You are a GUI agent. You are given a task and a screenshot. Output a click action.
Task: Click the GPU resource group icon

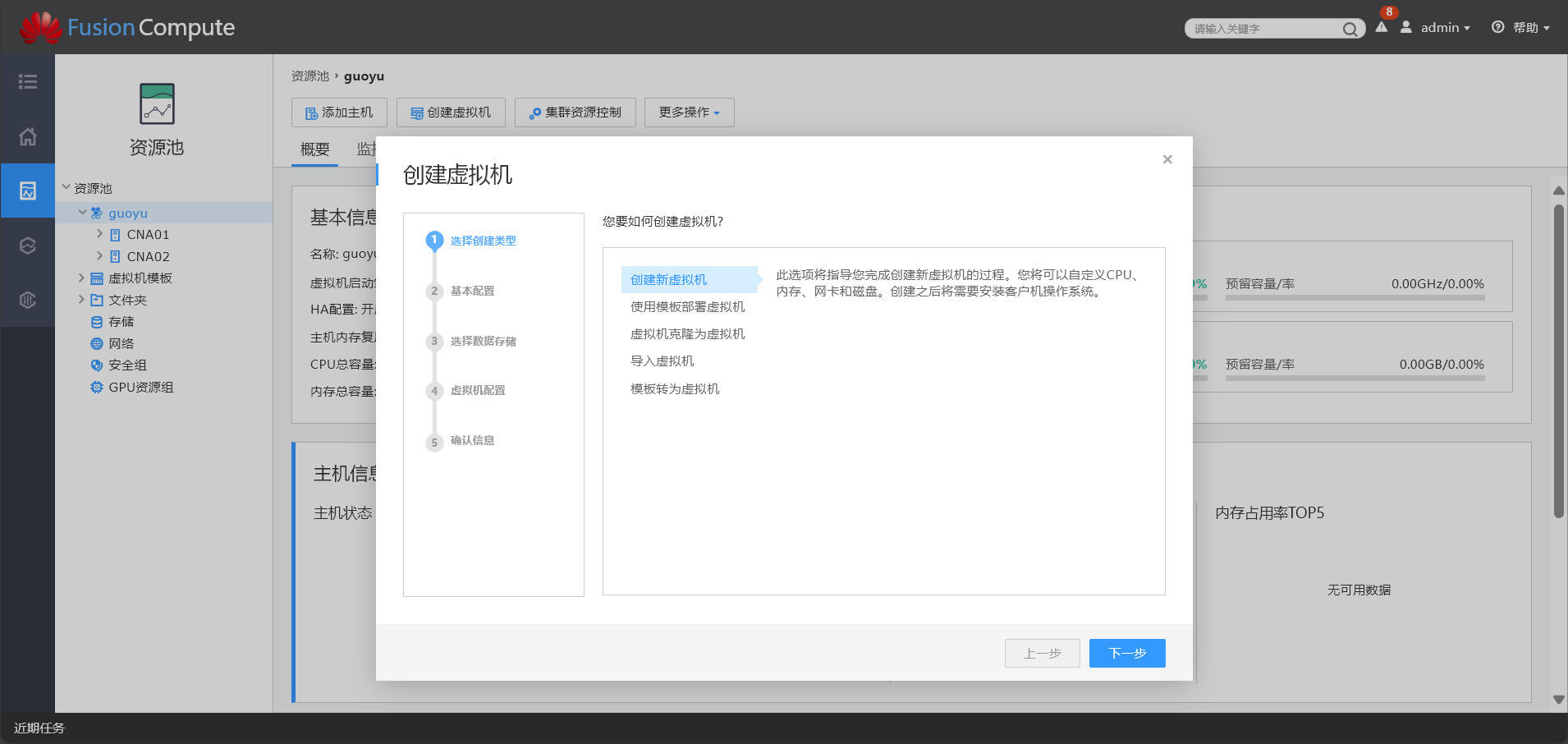pos(97,387)
